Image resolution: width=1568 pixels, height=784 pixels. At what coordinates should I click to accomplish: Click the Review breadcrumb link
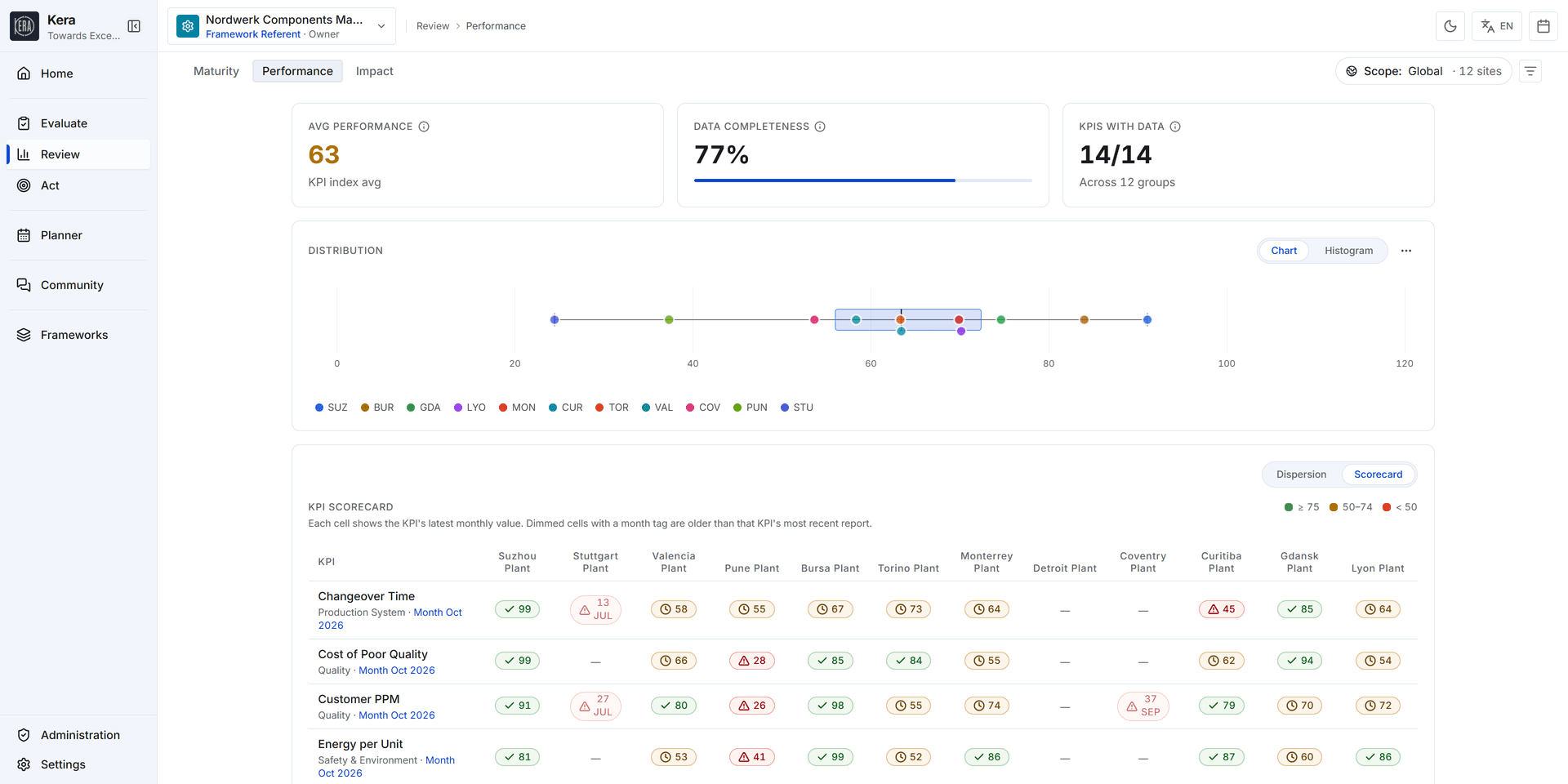tap(433, 26)
